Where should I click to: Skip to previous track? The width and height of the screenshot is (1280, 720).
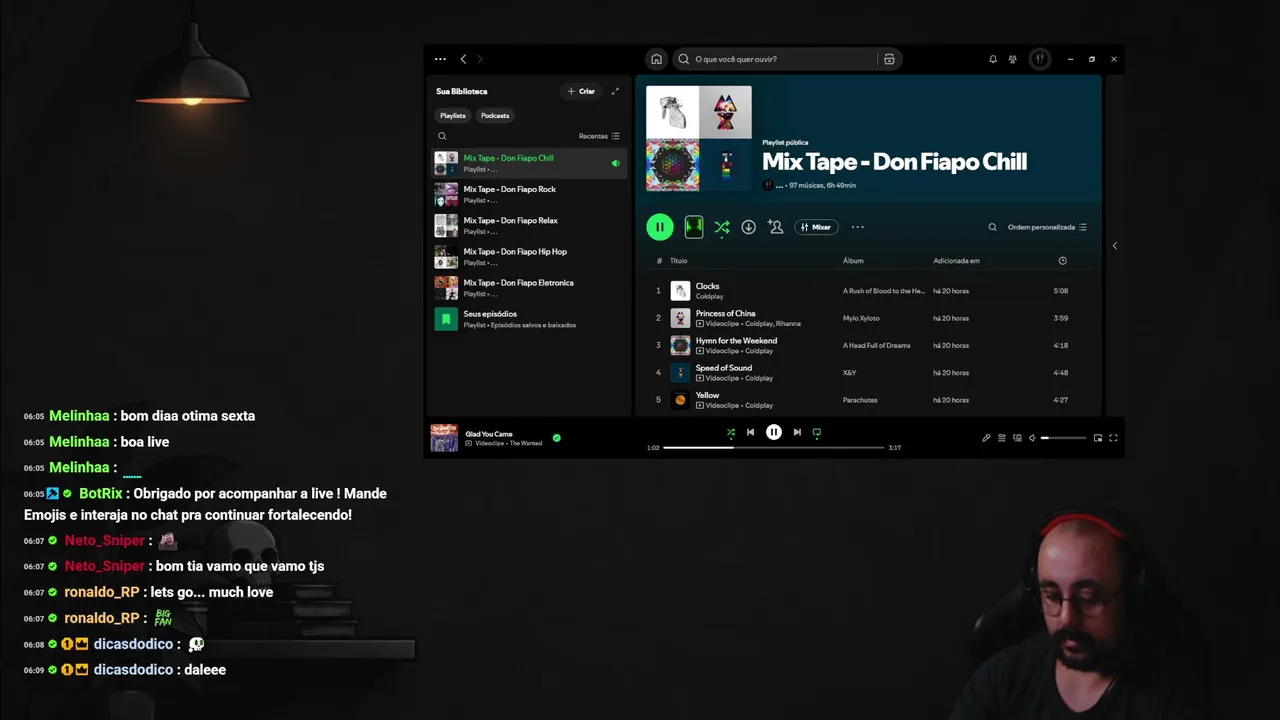tap(750, 432)
